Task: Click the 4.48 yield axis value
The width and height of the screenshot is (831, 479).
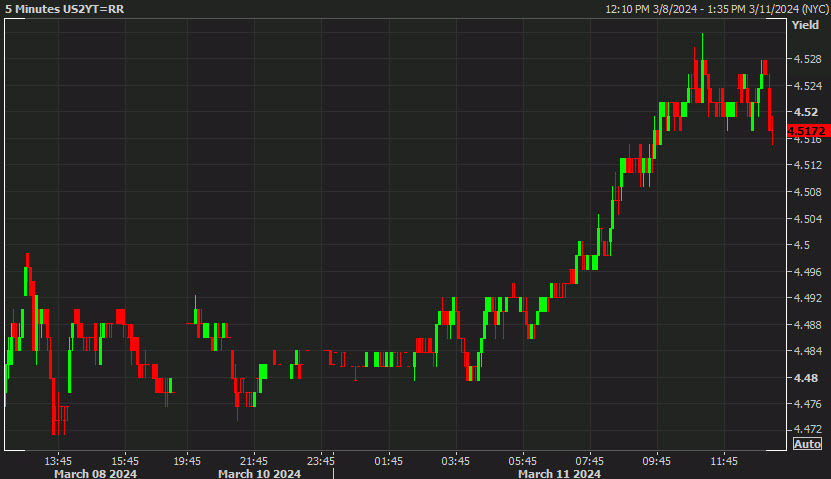Action: [x=806, y=378]
